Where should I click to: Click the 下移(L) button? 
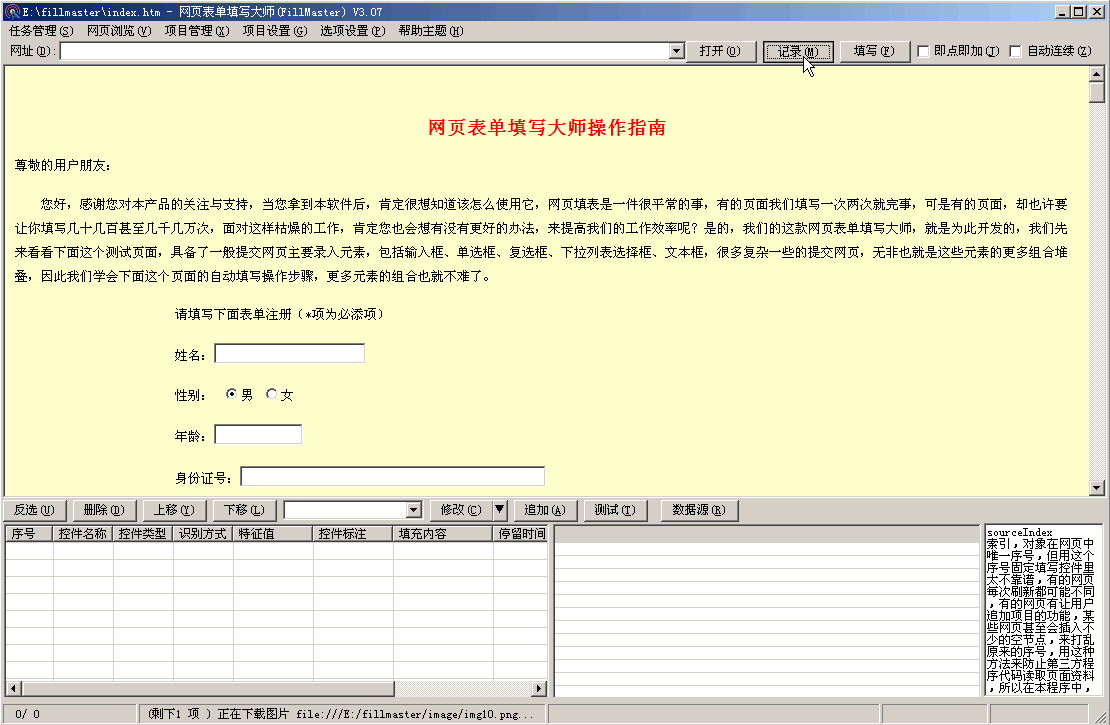point(244,510)
